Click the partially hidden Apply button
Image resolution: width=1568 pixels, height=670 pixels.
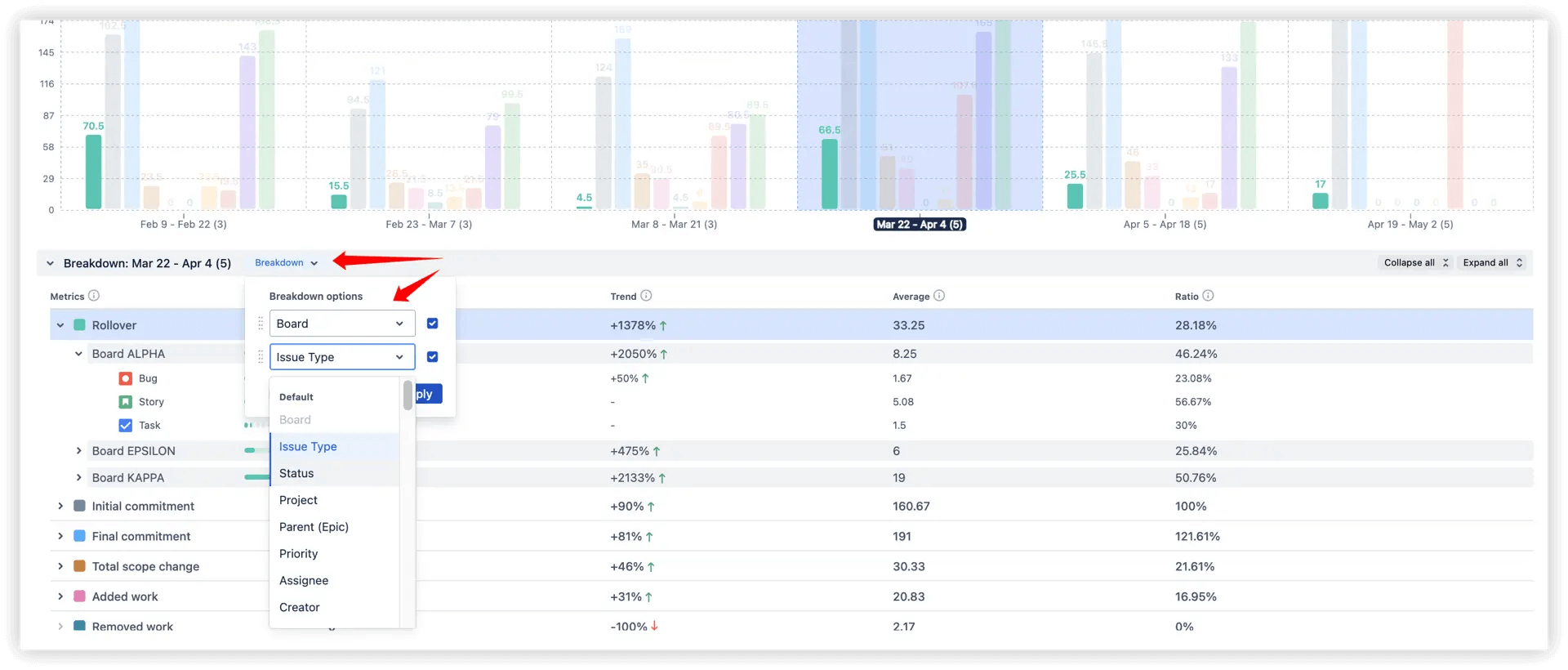429,394
